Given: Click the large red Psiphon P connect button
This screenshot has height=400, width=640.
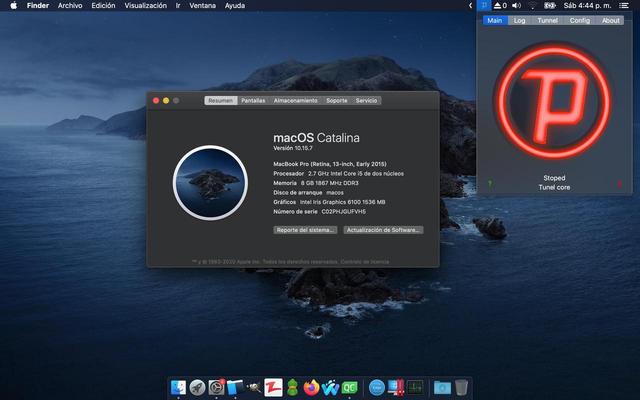Looking at the screenshot, I should (554, 100).
